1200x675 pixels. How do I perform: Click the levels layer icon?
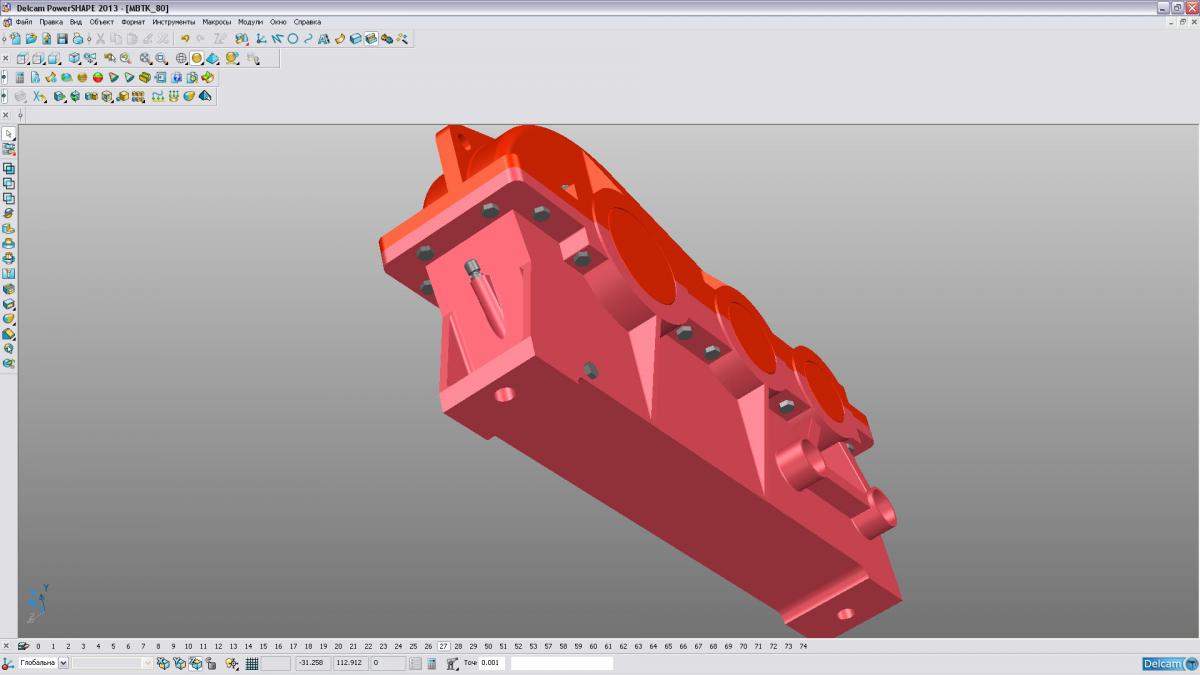(x=23, y=646)
